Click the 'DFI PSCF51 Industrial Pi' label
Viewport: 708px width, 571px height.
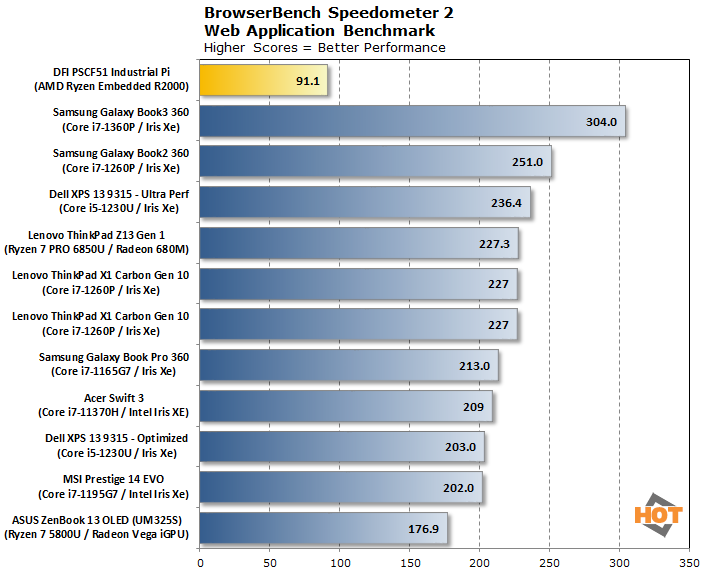[112, 72]
